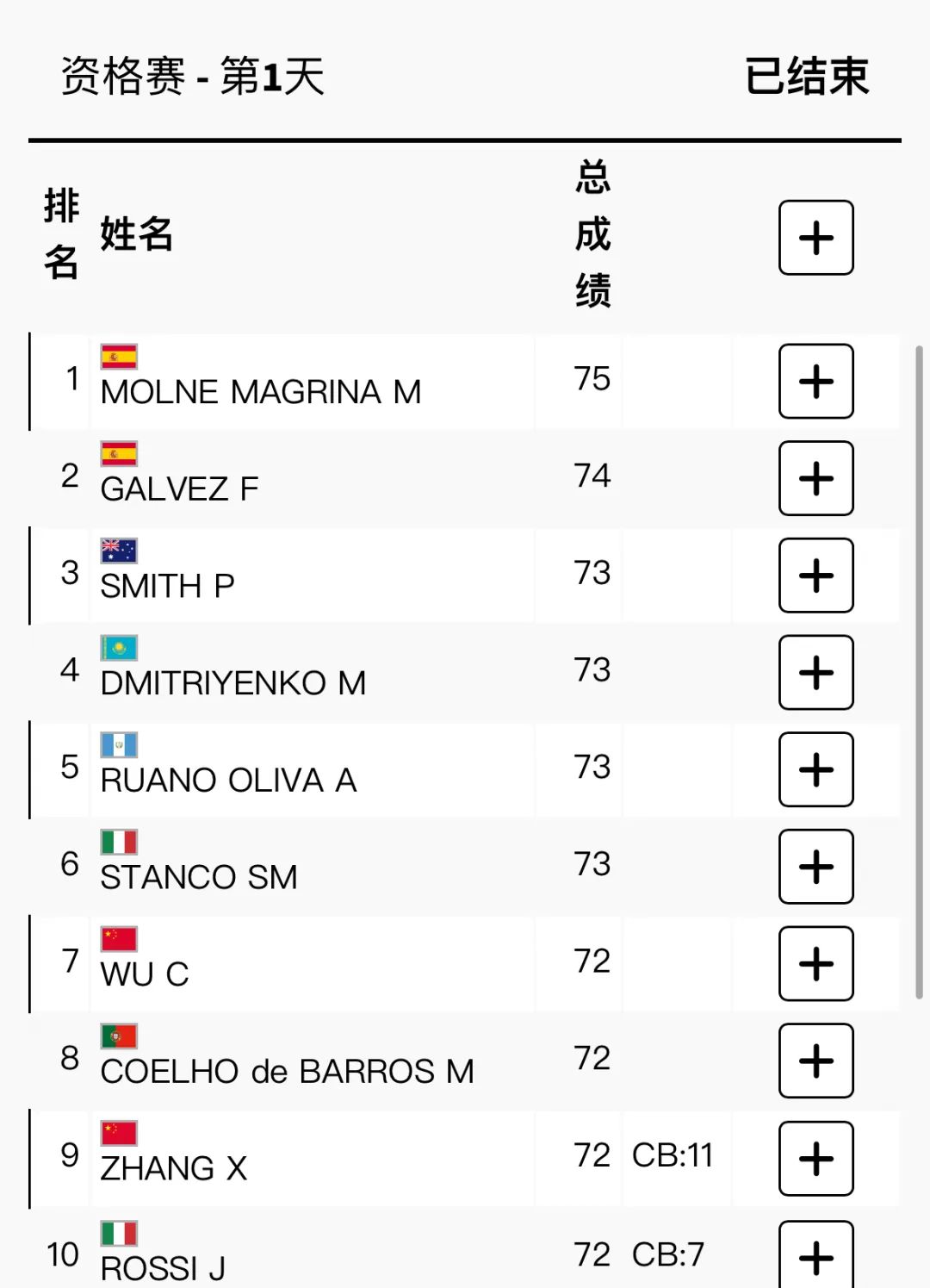Expand ROSSI J row details

(815, 1255)
